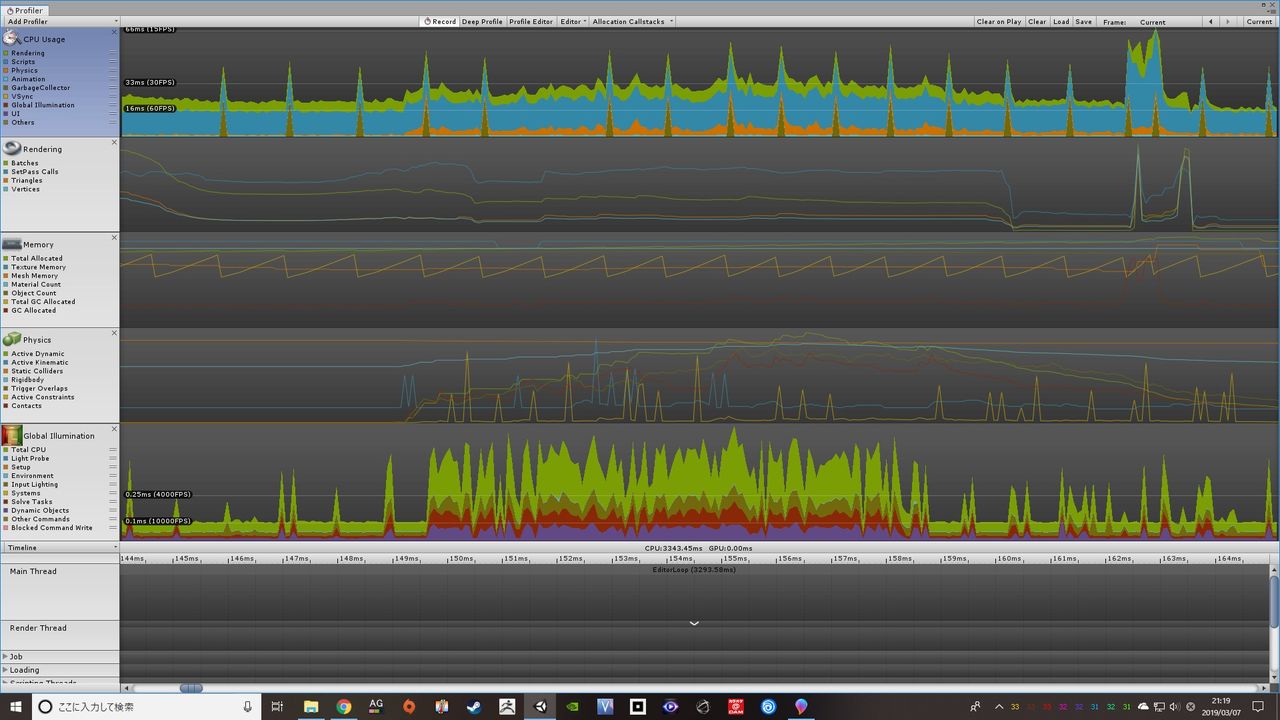Viewport: 1280px width, 720px height.
Task: Click the CPU Usage stopwatch icon
Action: 11,38
